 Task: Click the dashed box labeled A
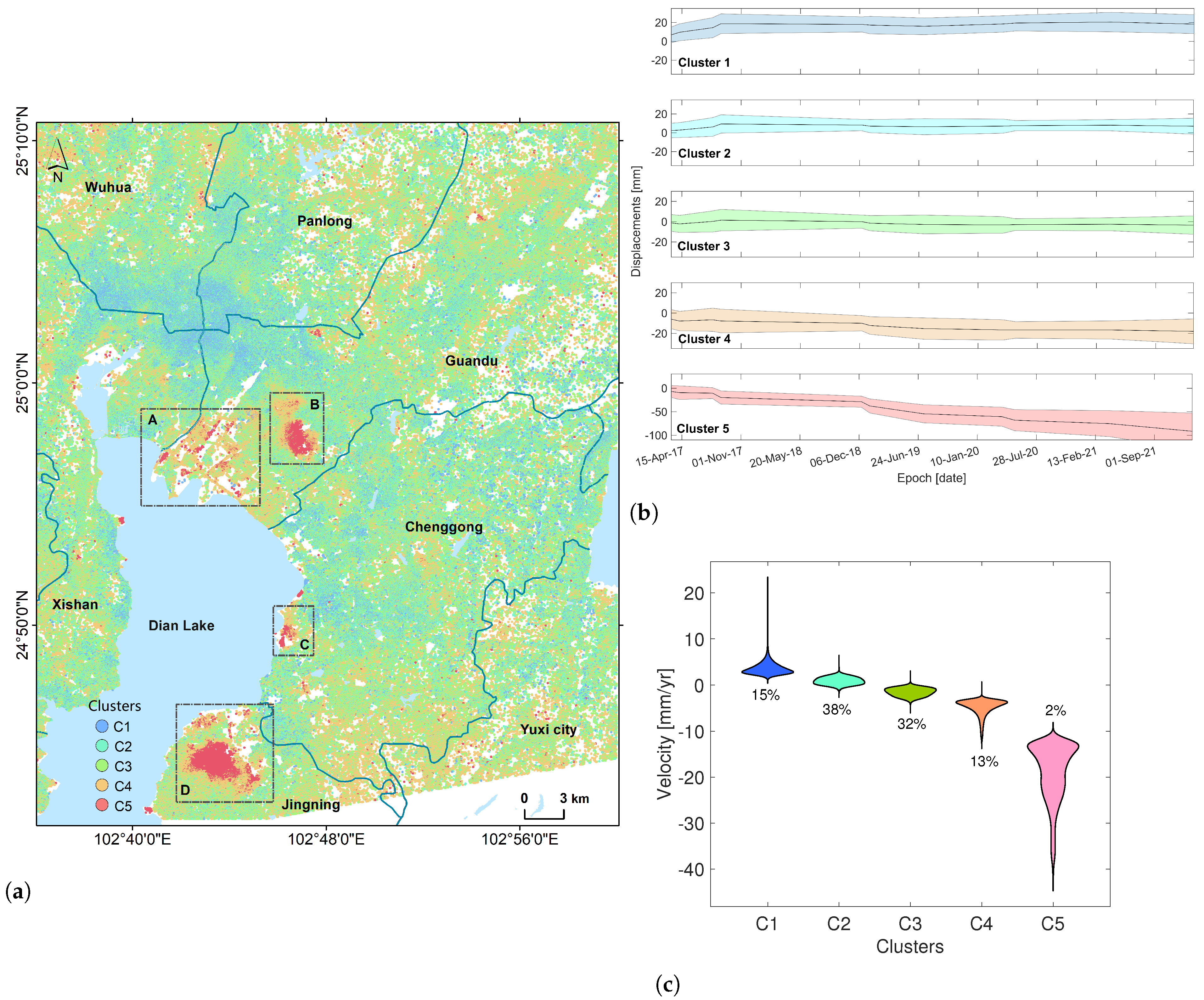pyautogui.click(x=201, y=457)
